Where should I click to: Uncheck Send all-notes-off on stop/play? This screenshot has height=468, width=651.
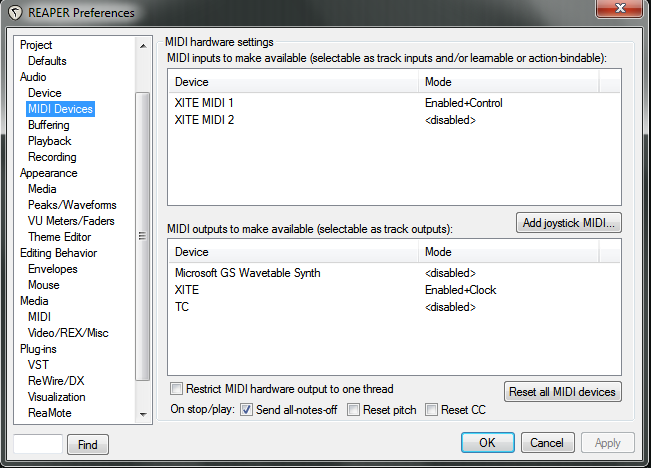tap(246, 409)
